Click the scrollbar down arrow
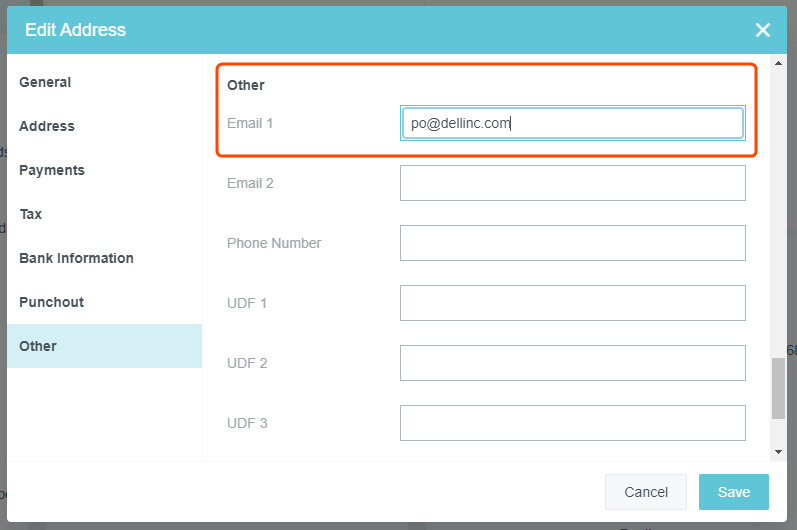Image resolution: width=797 pixels, height=530 pixels. (779, 452)
